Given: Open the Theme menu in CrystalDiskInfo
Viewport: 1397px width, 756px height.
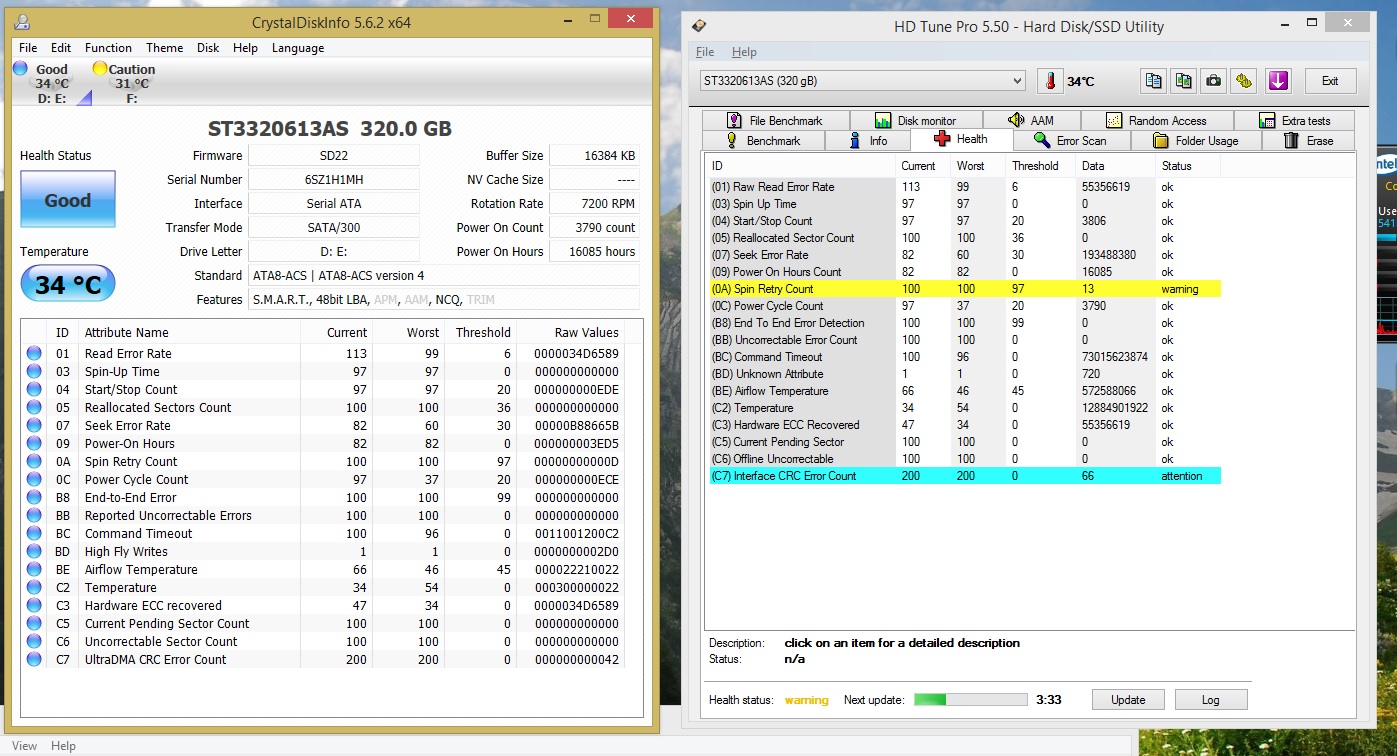Looking at the screenshot, I should (x=164, y=48).
